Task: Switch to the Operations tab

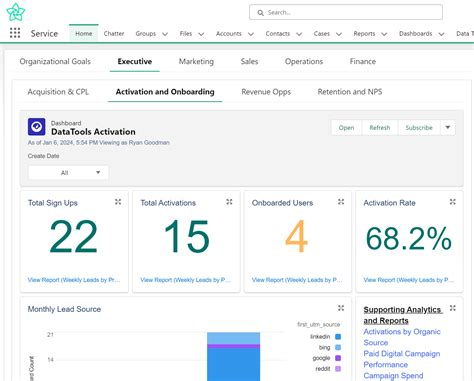Action: [x=304, y=61]
